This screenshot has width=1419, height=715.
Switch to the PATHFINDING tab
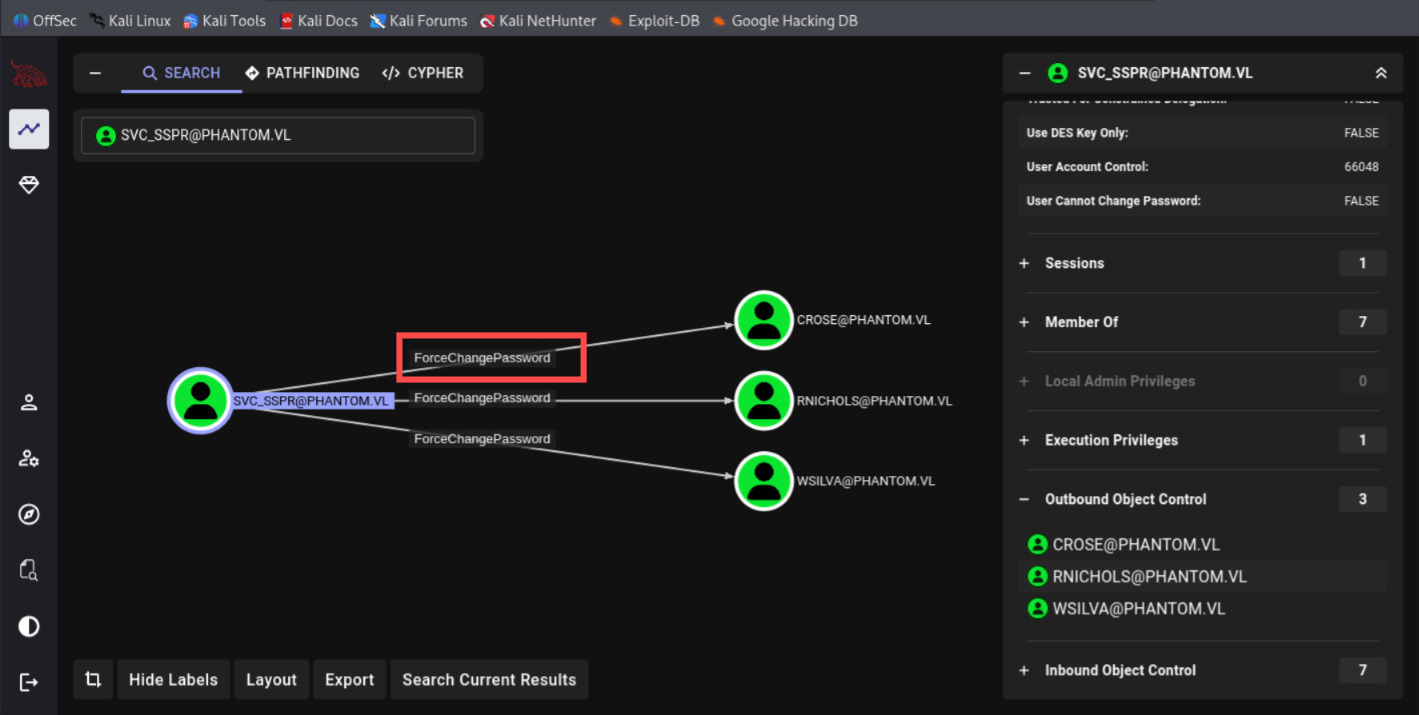point(302,73)
